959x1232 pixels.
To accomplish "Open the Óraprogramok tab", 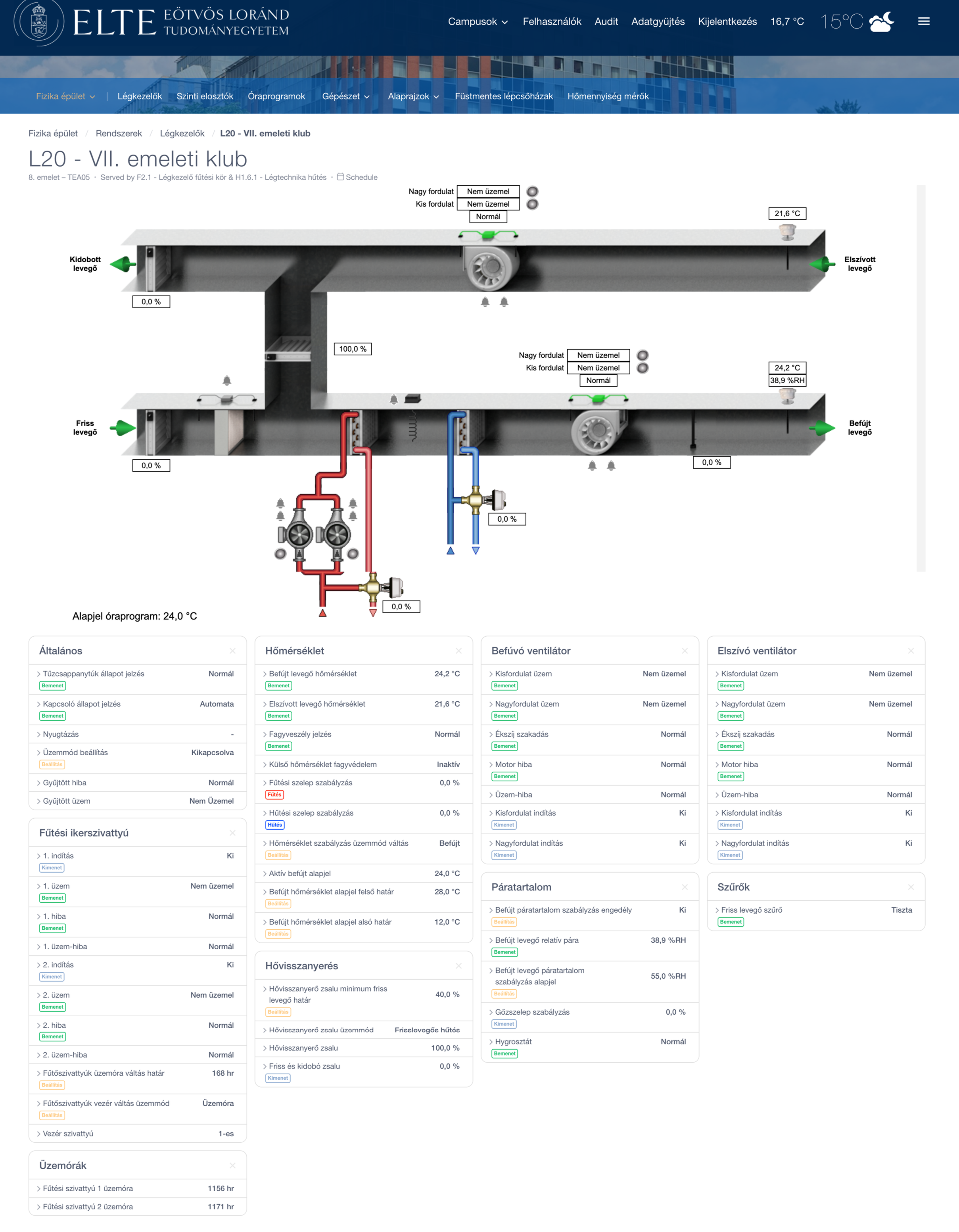I will (x=276, y=96).
